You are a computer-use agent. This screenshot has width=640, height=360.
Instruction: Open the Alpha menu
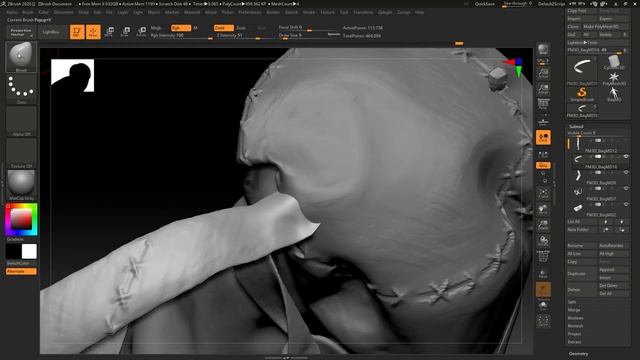click(x=12, y=13)
